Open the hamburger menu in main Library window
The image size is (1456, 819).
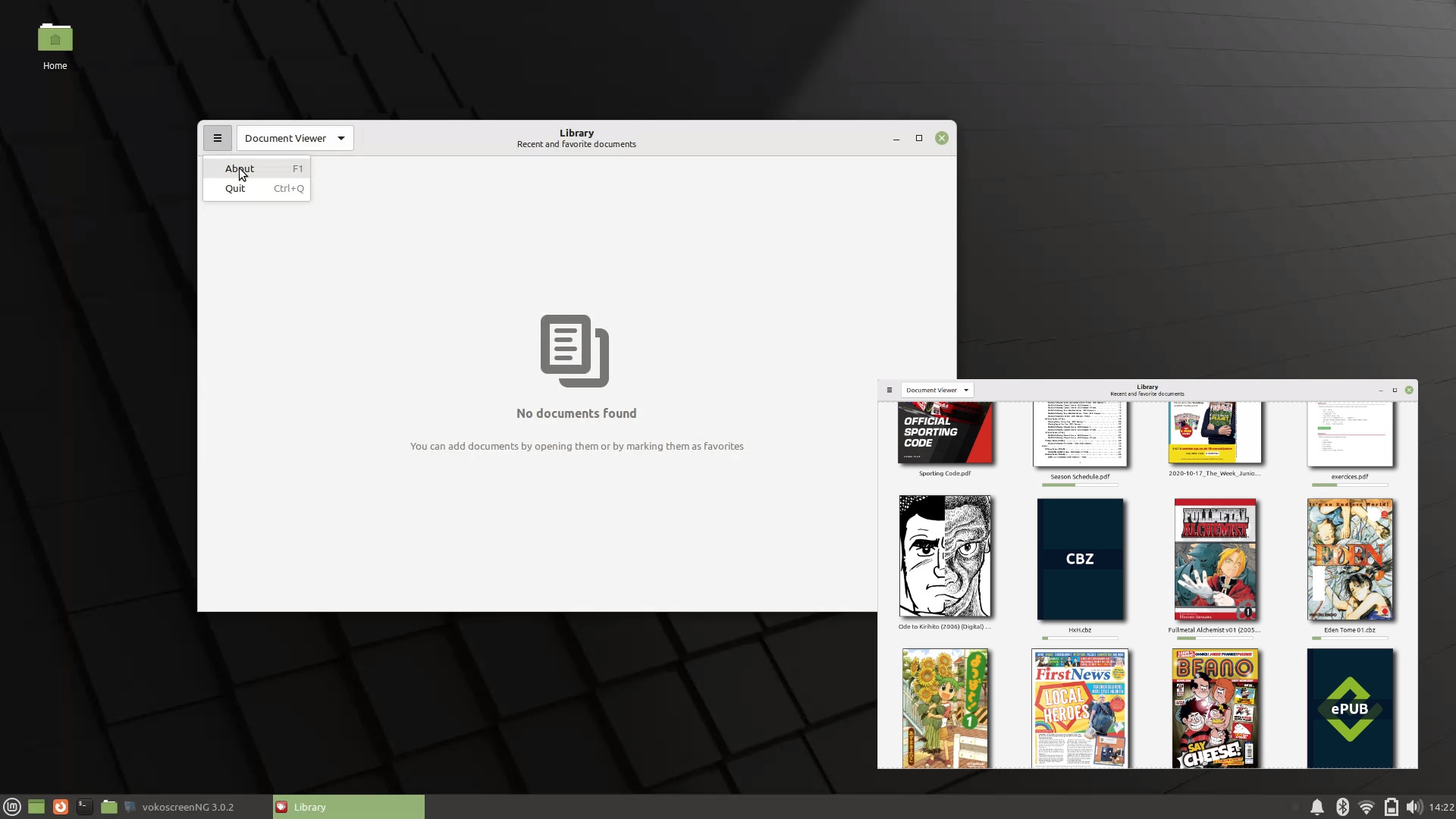pyautogui.click(x=217, y=138)
